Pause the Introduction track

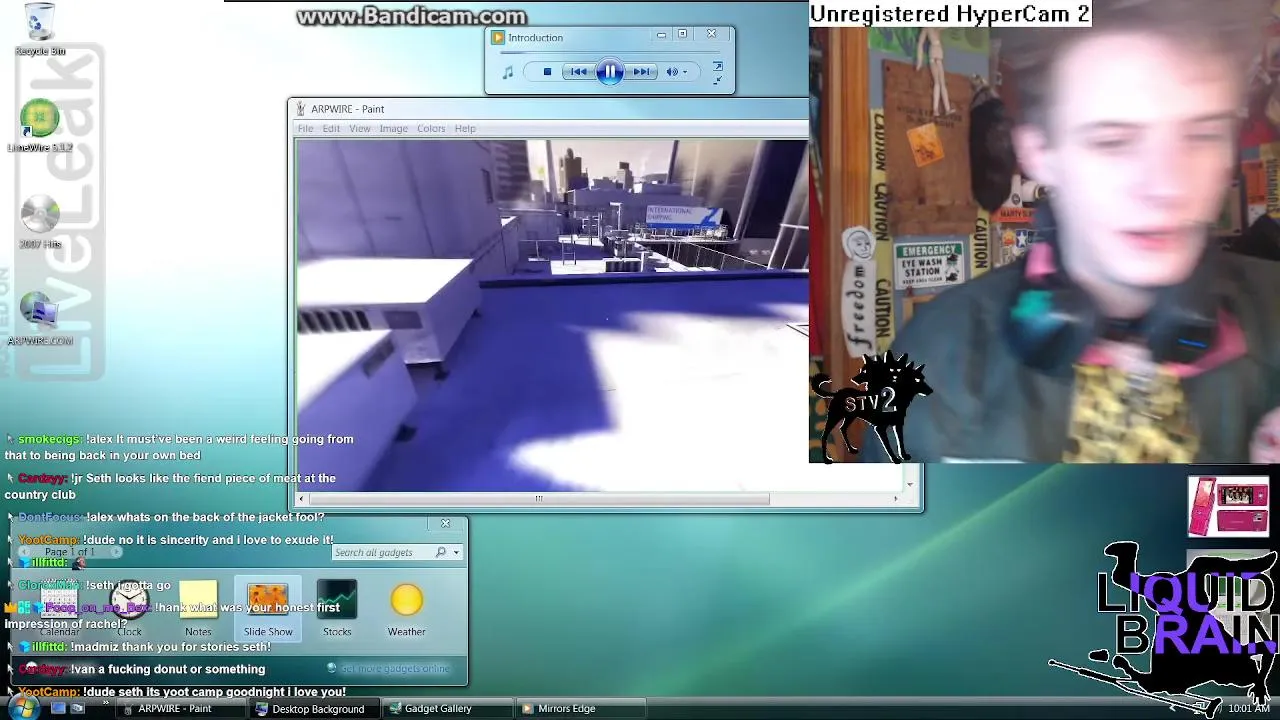pos(609,72)
